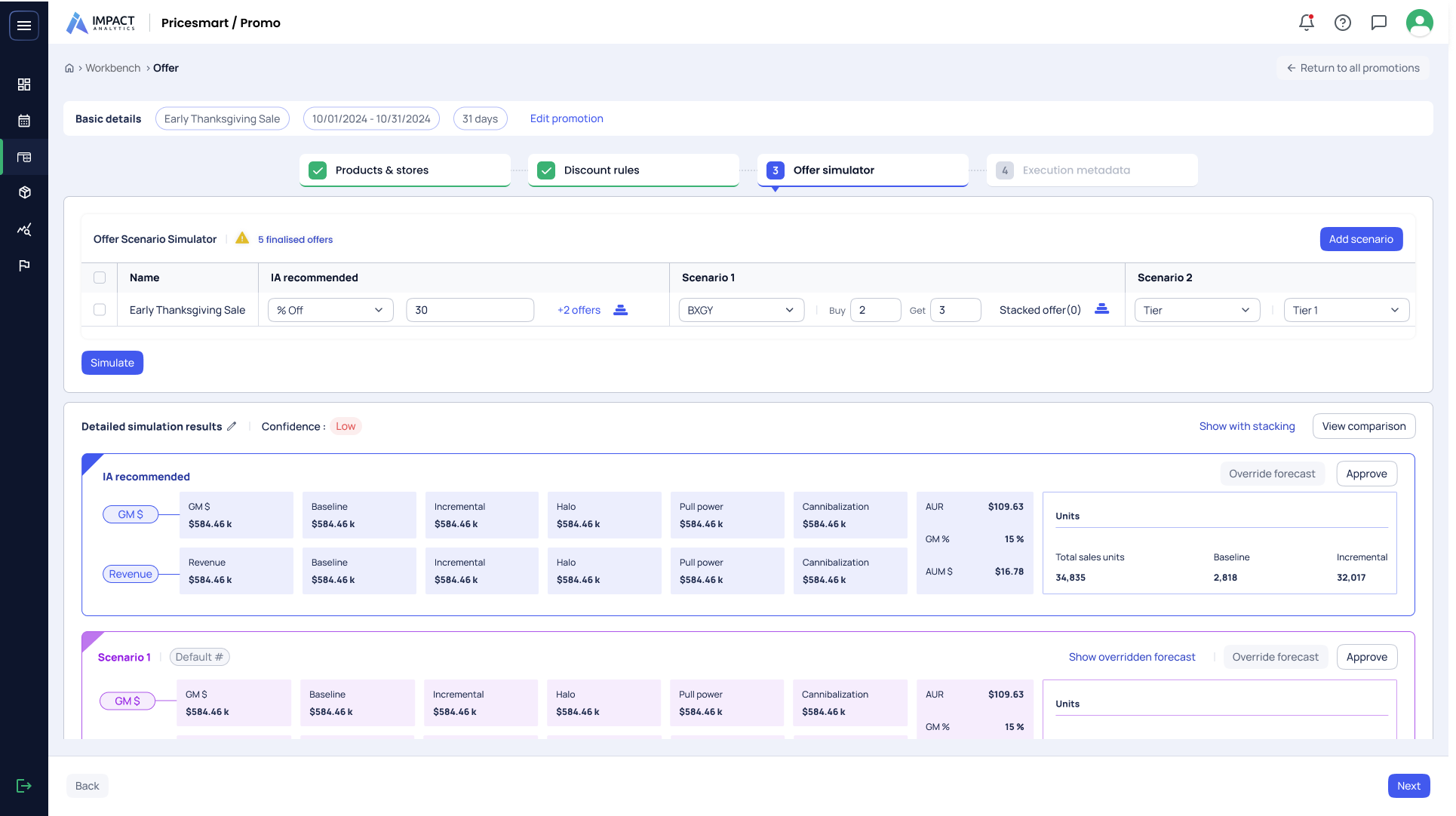Expand the Tier 1 dropdown in Scenario 2
Screen dimensions: 1456x816
coord(1346,310)
